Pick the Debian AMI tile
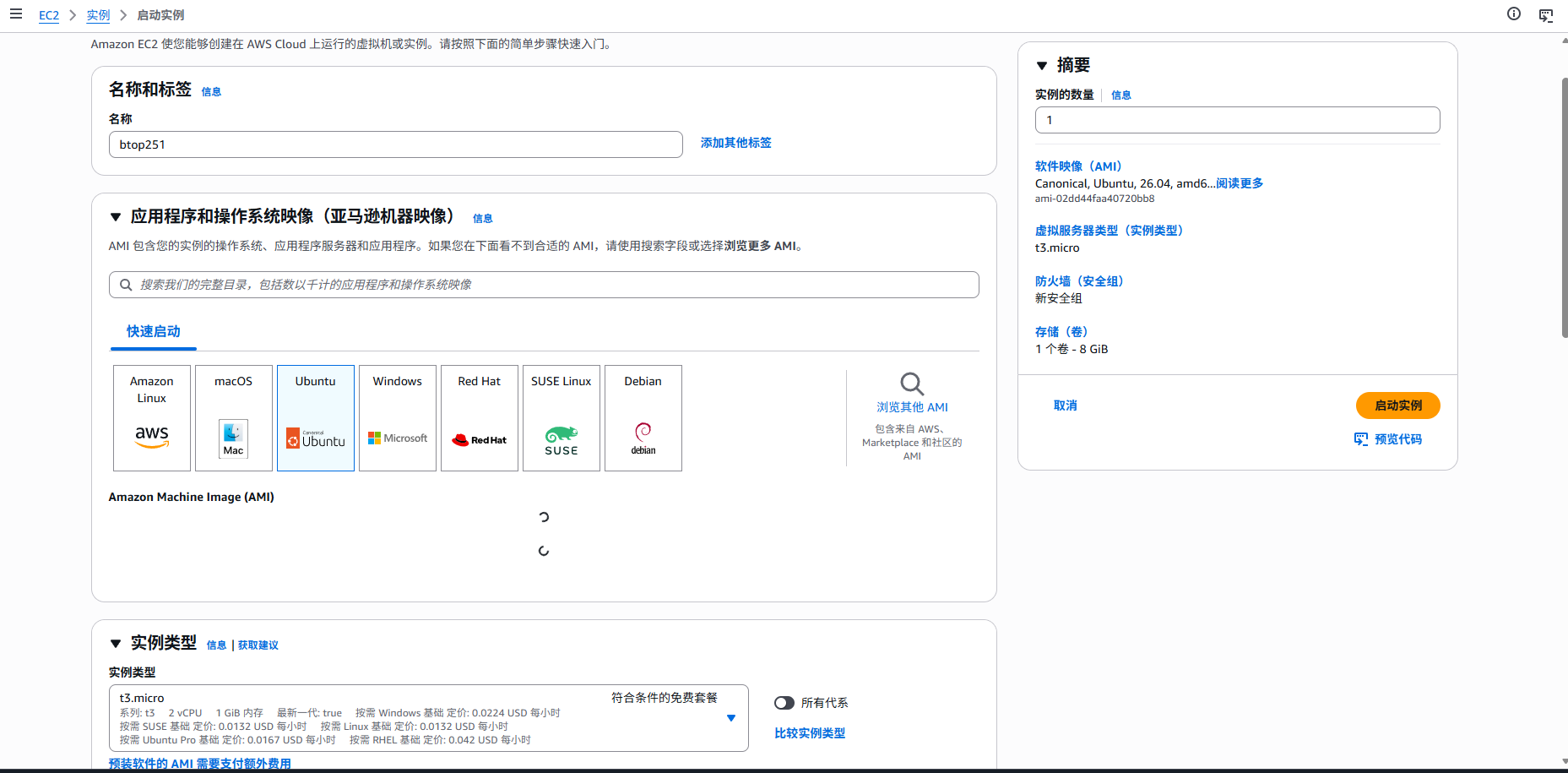 point(643,418)
